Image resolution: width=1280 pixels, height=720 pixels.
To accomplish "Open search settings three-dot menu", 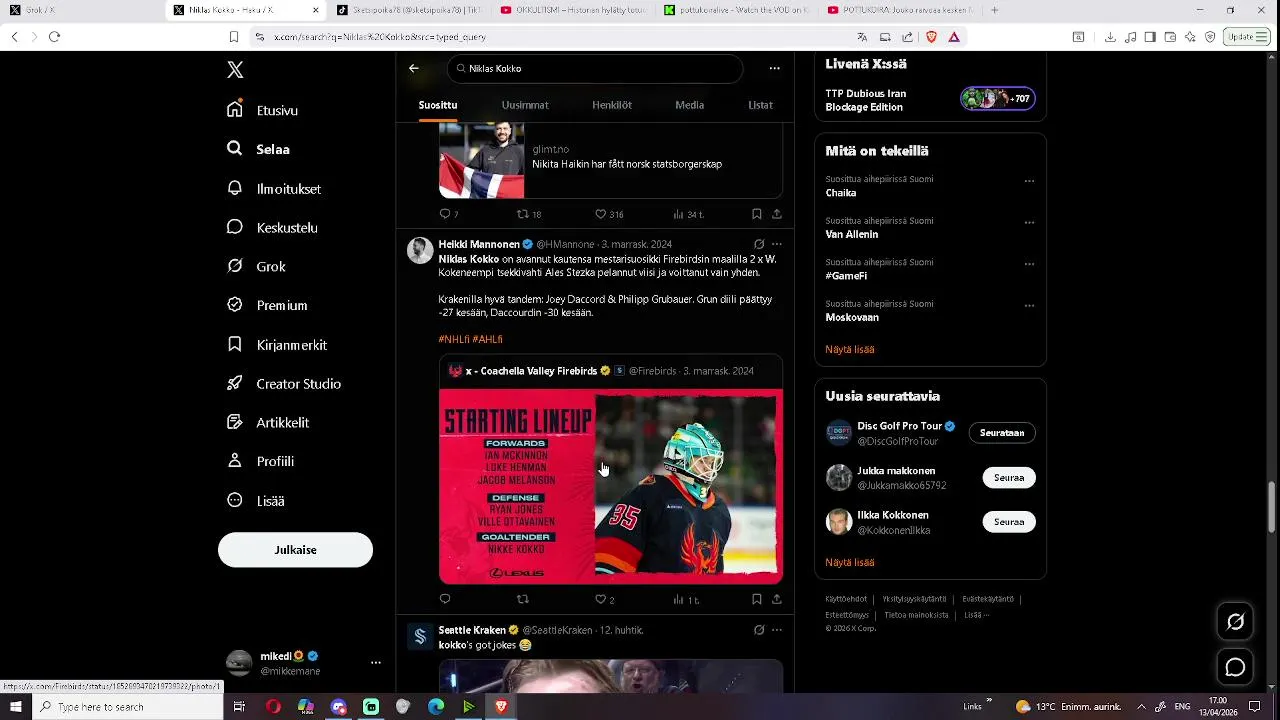I will point(774,68).
